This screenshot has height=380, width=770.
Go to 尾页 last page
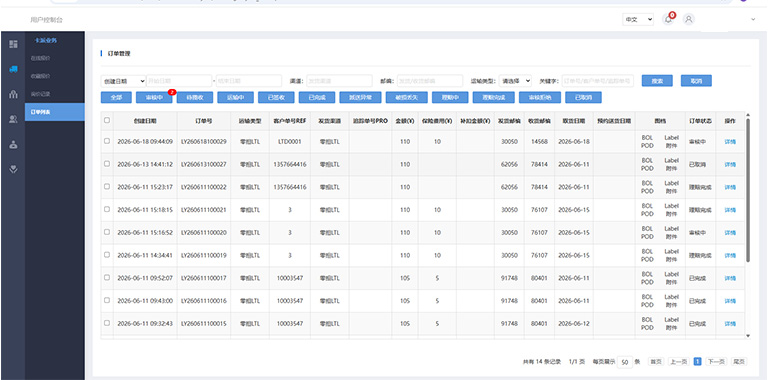739,362
